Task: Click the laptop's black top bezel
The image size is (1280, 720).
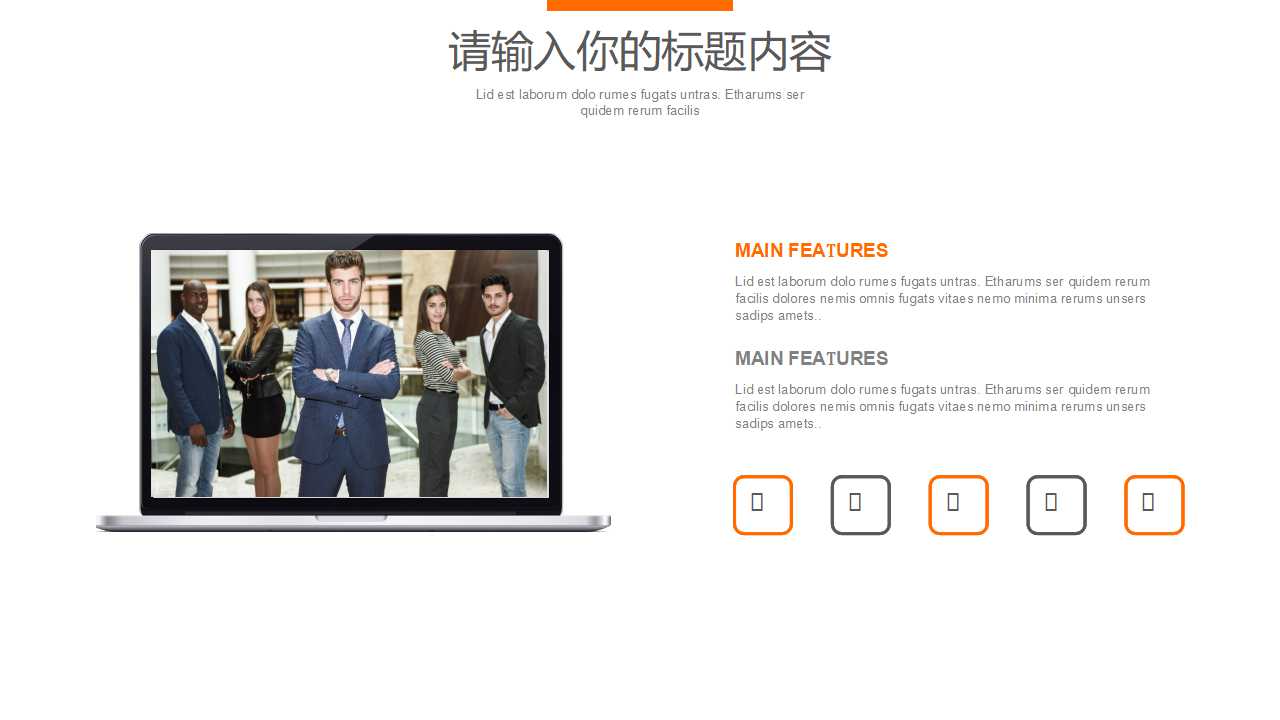Action: tap(350, 241)
